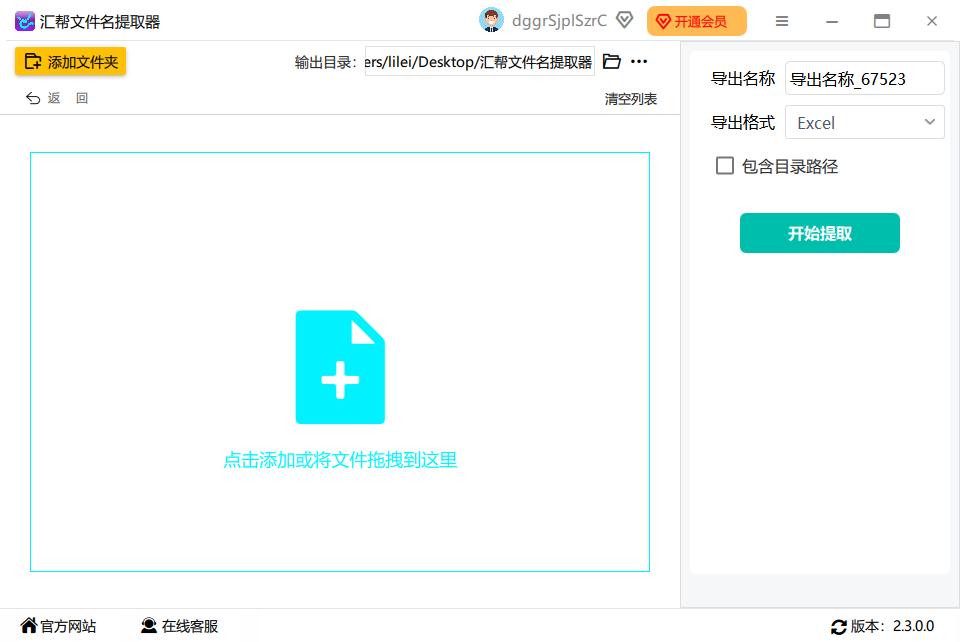Click the version refresh icon at bottom right
The image size is (960, 642).
[839, 626]
